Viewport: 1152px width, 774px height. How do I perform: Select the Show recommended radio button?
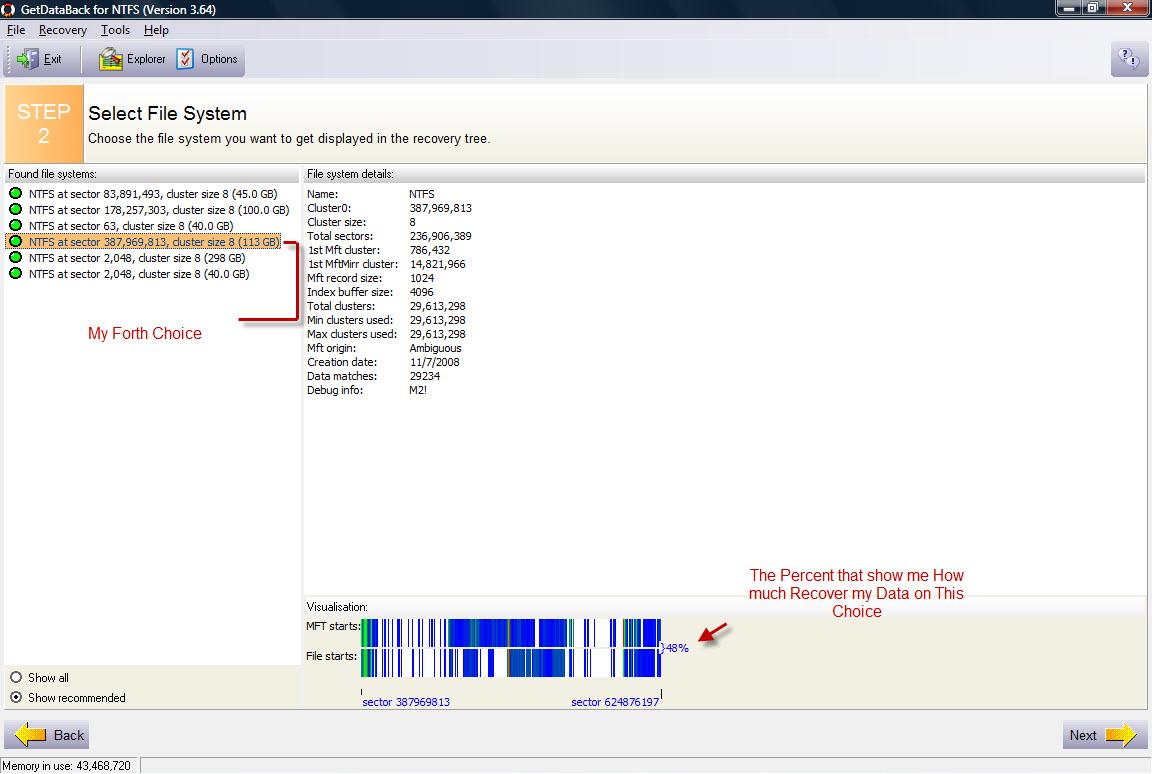tap(16, 698)
